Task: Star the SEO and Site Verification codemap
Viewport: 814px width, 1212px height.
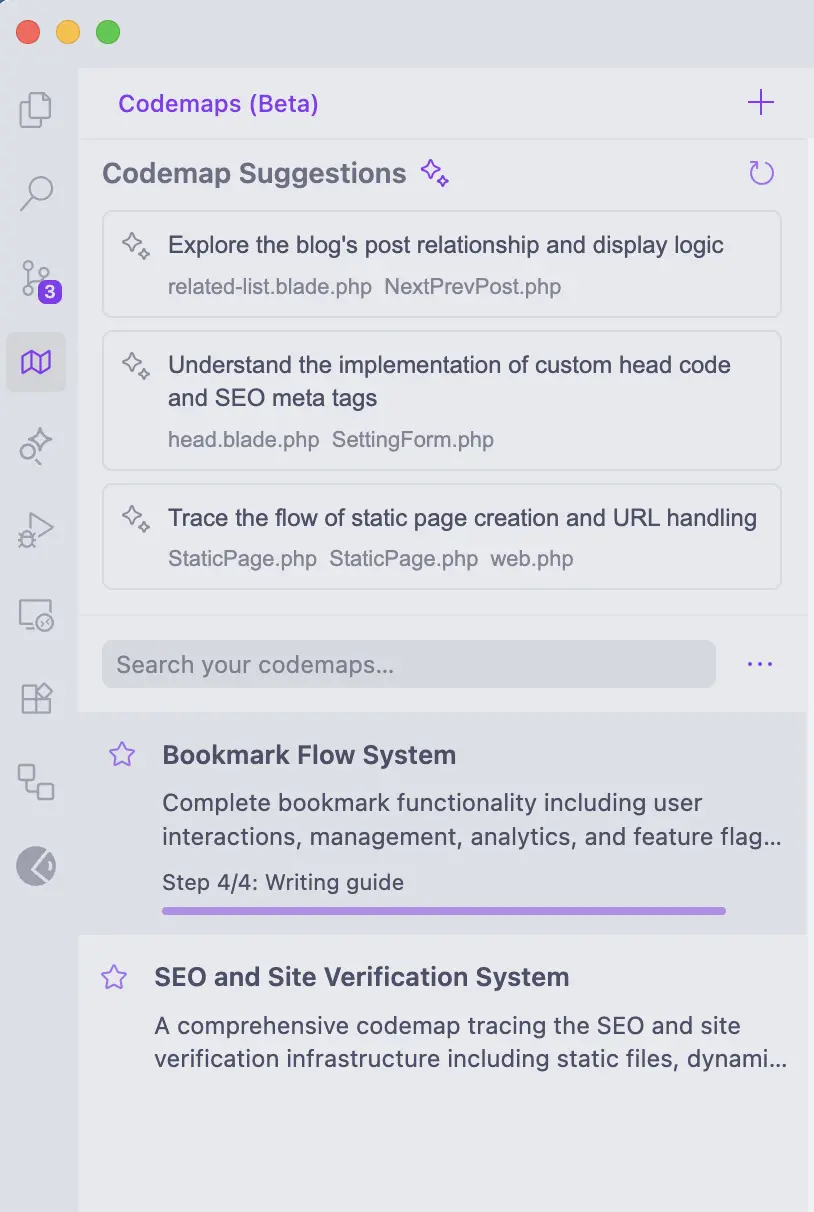Action: [114, 978]
